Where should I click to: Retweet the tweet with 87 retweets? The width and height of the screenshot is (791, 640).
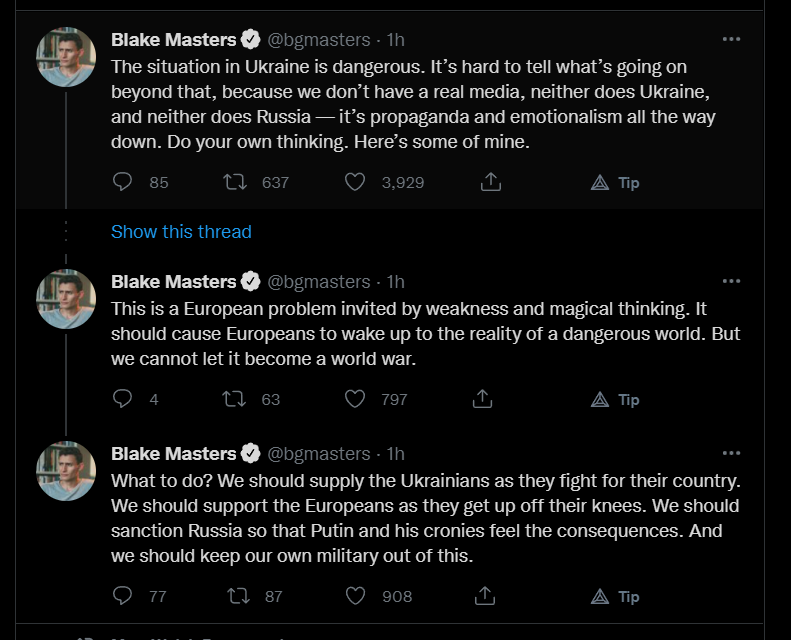point(238,596)
